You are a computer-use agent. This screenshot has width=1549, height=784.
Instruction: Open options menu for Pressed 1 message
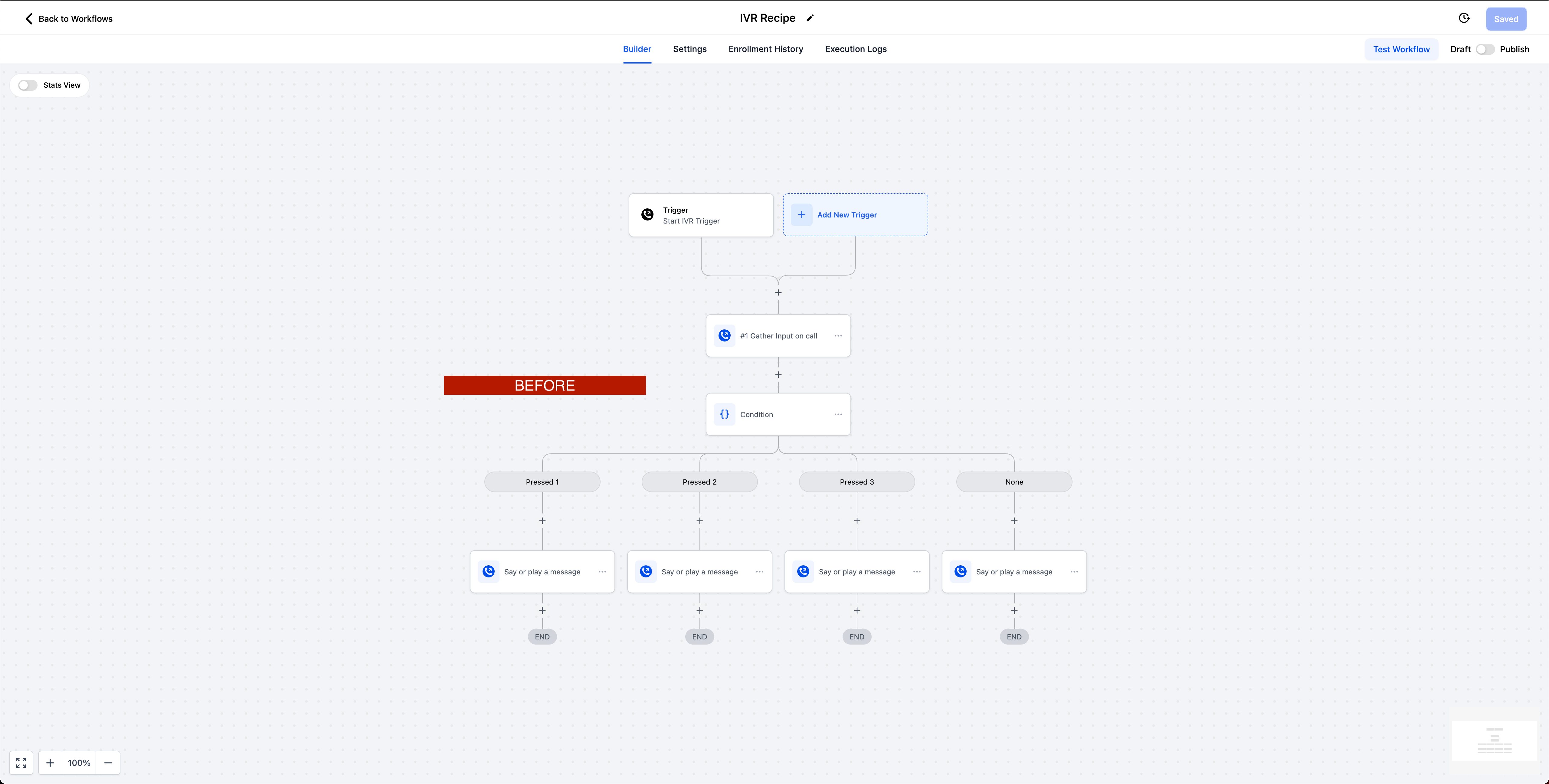pos(603,572)
